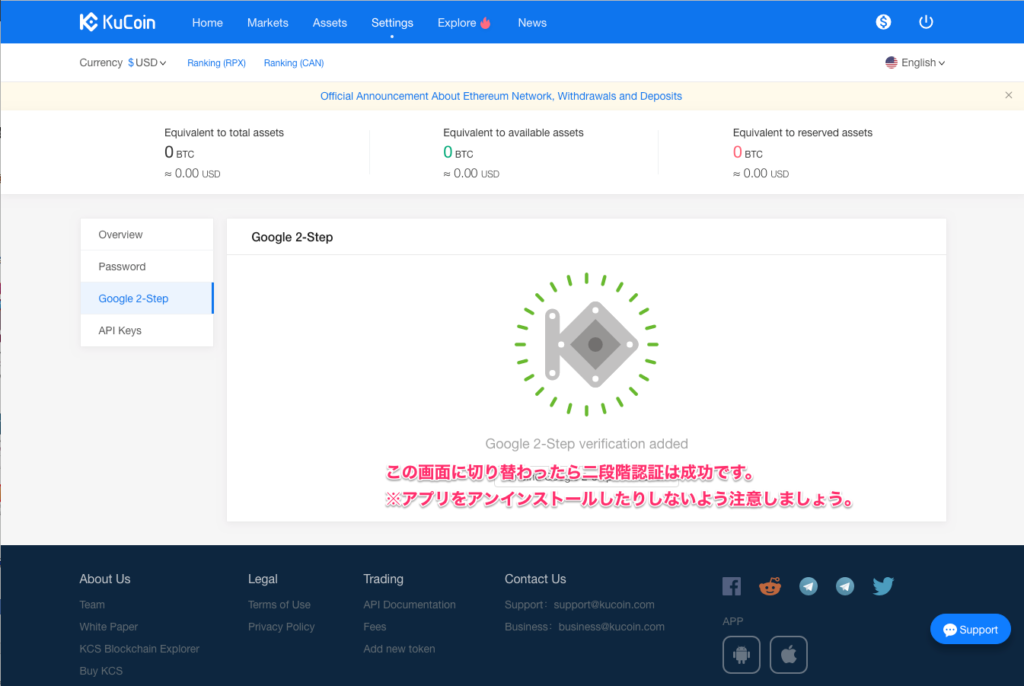This screenshot has height=686, width=1024.
Task: Open Markets in top navigation
Action: coord(267,23)
